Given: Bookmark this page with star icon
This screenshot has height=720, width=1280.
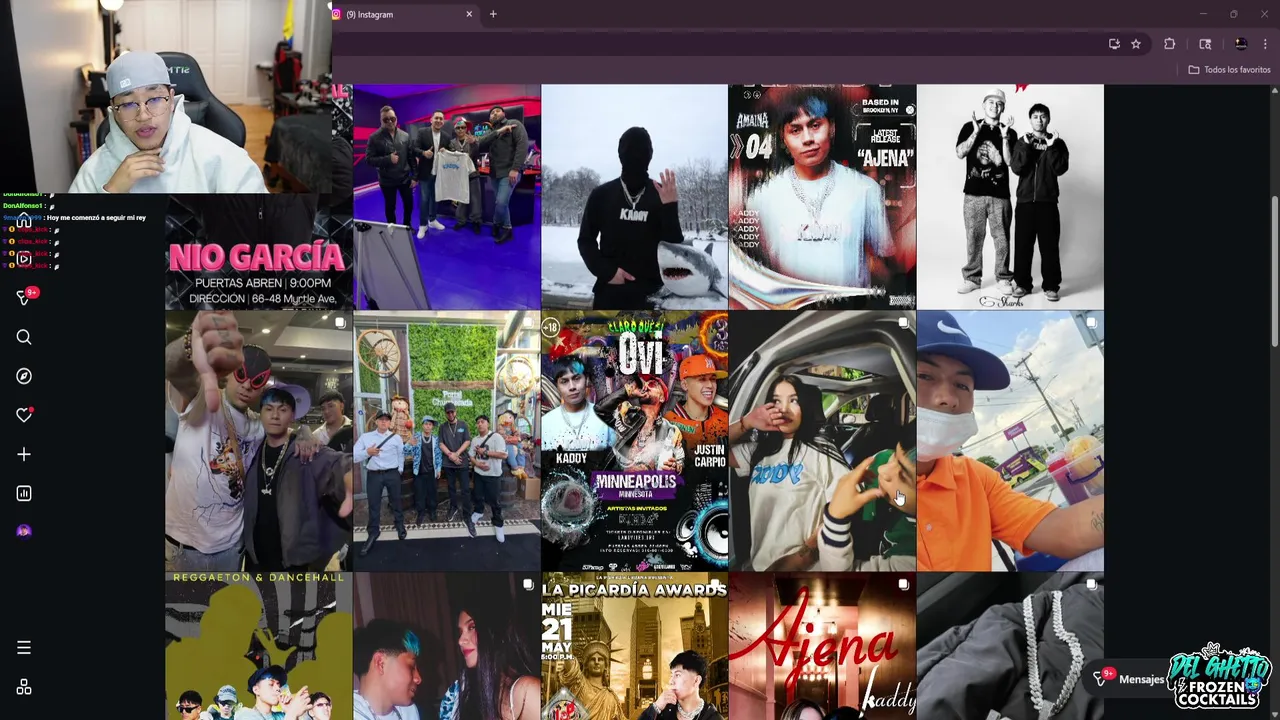Looking at the screenshot, I should [x=1136, y=44].
